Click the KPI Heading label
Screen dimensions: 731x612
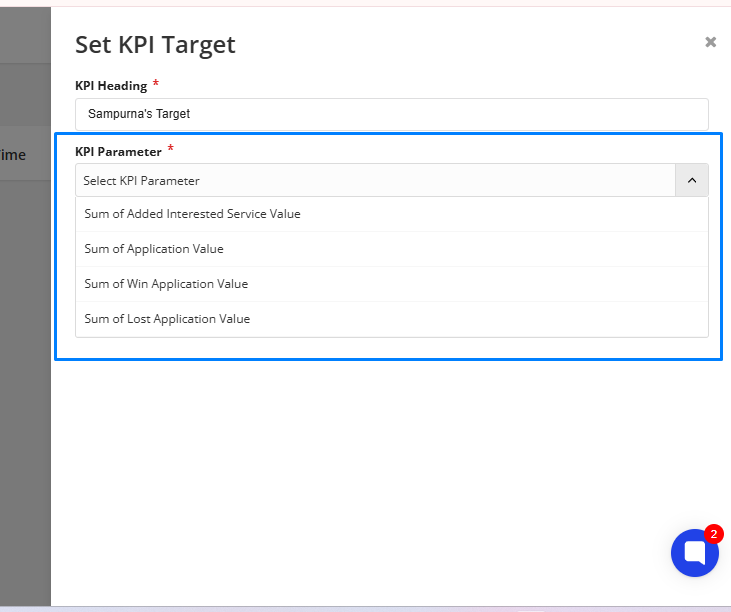[111, 86]
